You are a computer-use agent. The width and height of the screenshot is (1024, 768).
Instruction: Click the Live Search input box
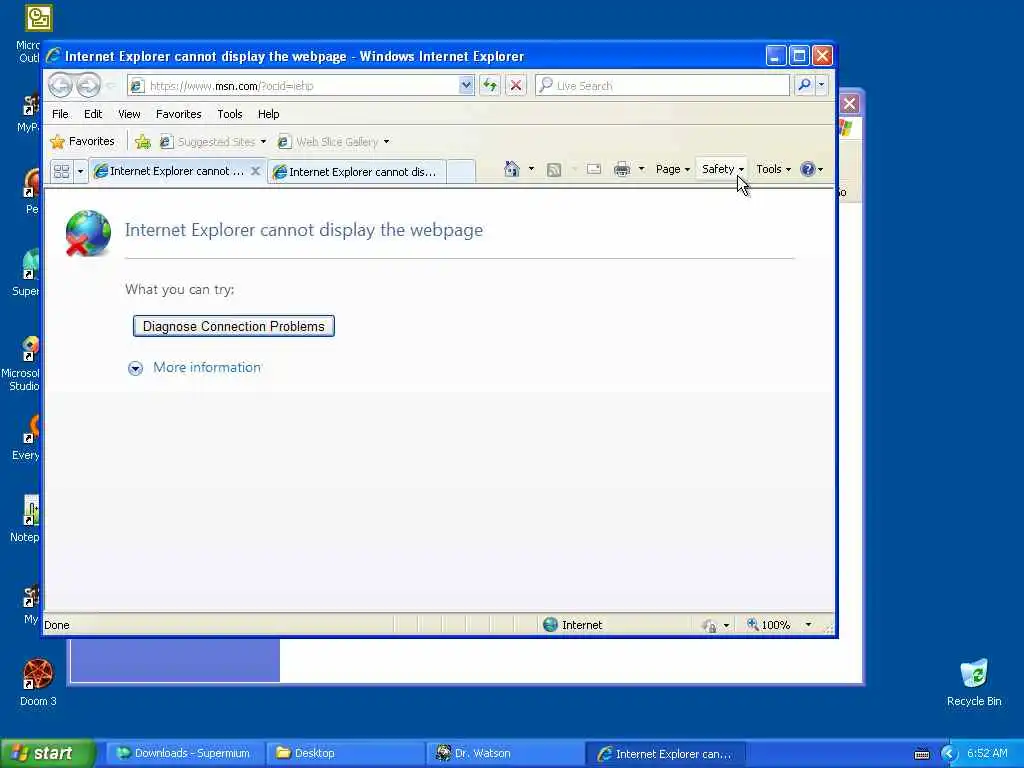[662, 85]
